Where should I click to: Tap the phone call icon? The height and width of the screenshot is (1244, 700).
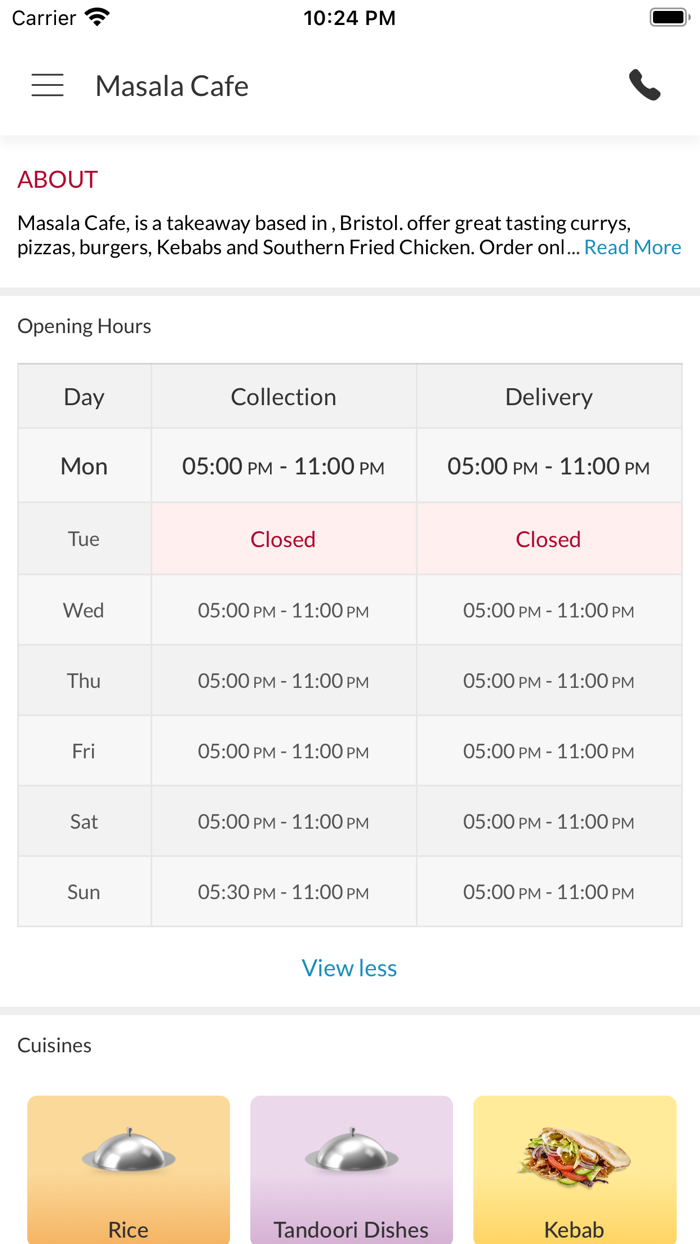click(645, 86)
